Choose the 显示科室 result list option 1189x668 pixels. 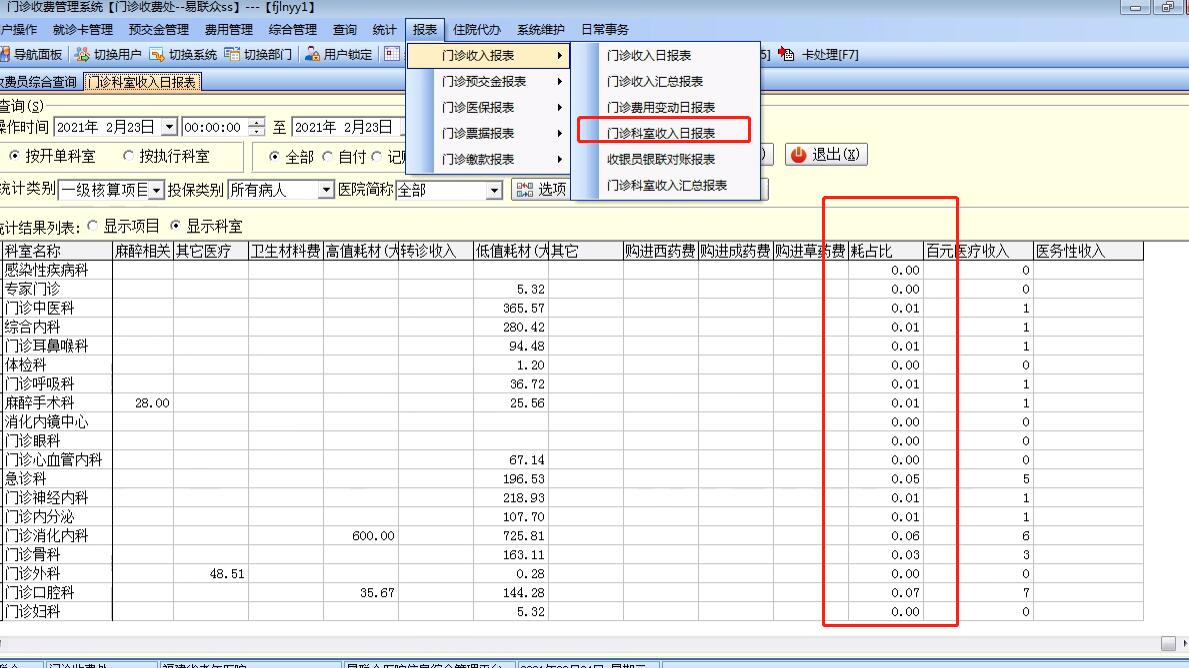(175, 225)
